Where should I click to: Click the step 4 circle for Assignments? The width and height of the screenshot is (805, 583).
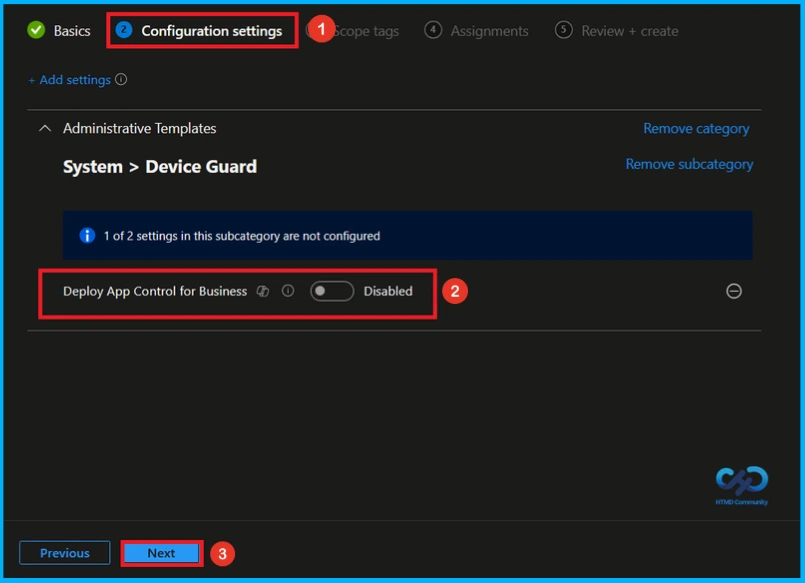tap(433, 30)
